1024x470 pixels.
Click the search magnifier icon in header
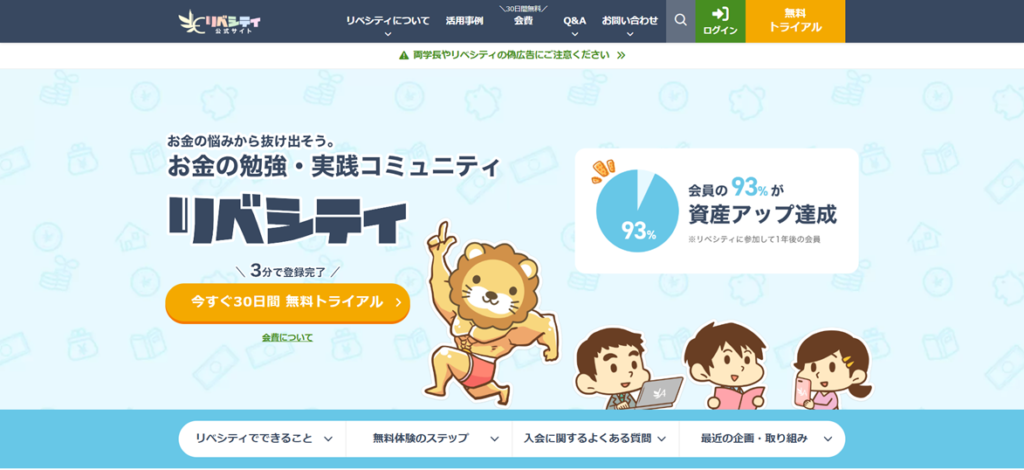coord(680,20)
